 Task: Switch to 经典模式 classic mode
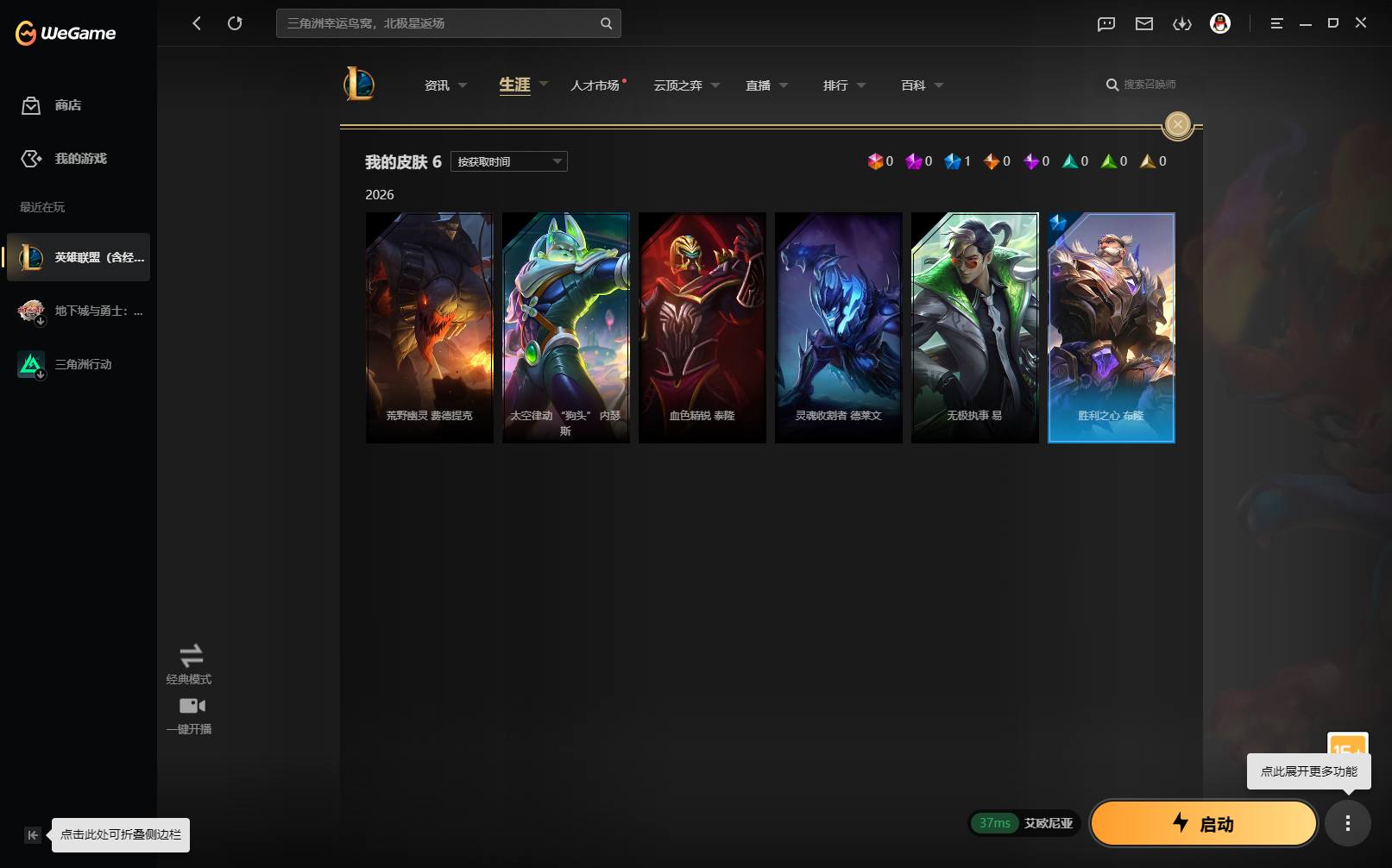[x=189, y=664]
